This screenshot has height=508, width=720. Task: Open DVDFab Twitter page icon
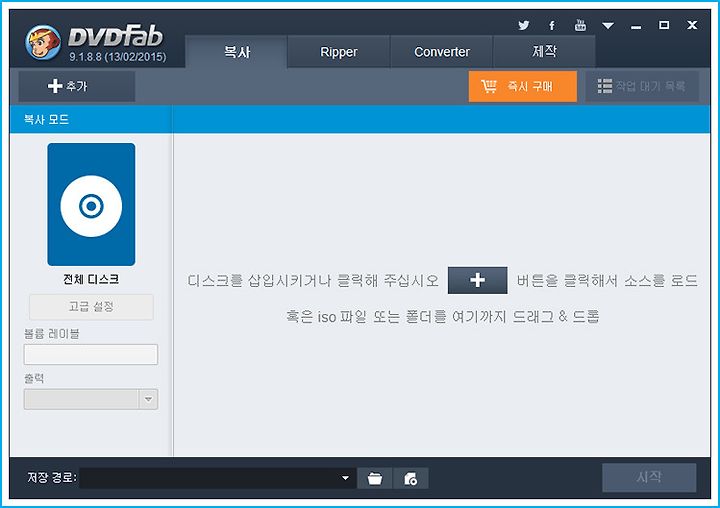click(x=523, y=25)
